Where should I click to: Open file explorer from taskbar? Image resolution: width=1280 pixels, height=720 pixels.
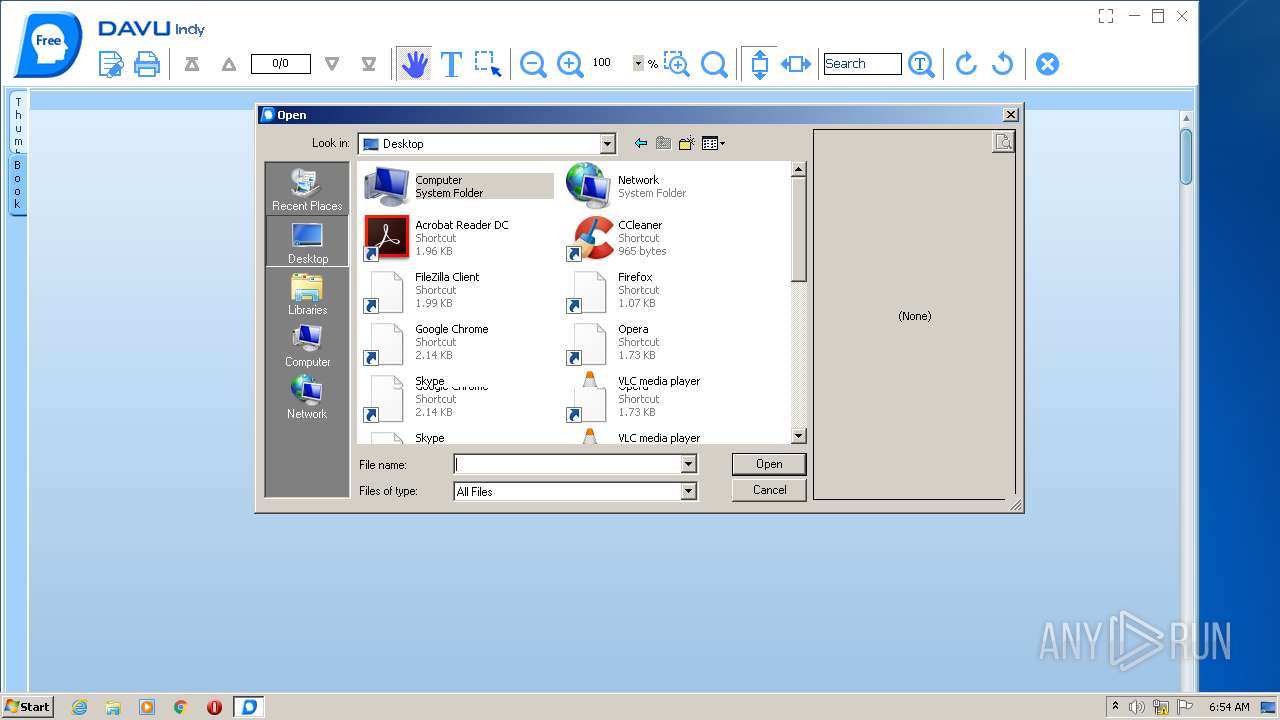[x=113, y=707]
